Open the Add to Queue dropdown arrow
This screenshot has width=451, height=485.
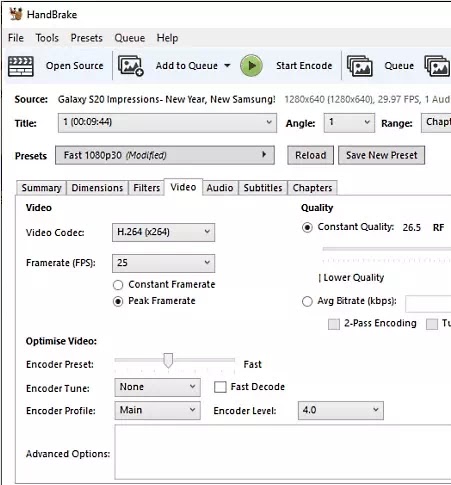tap(227, 66)
